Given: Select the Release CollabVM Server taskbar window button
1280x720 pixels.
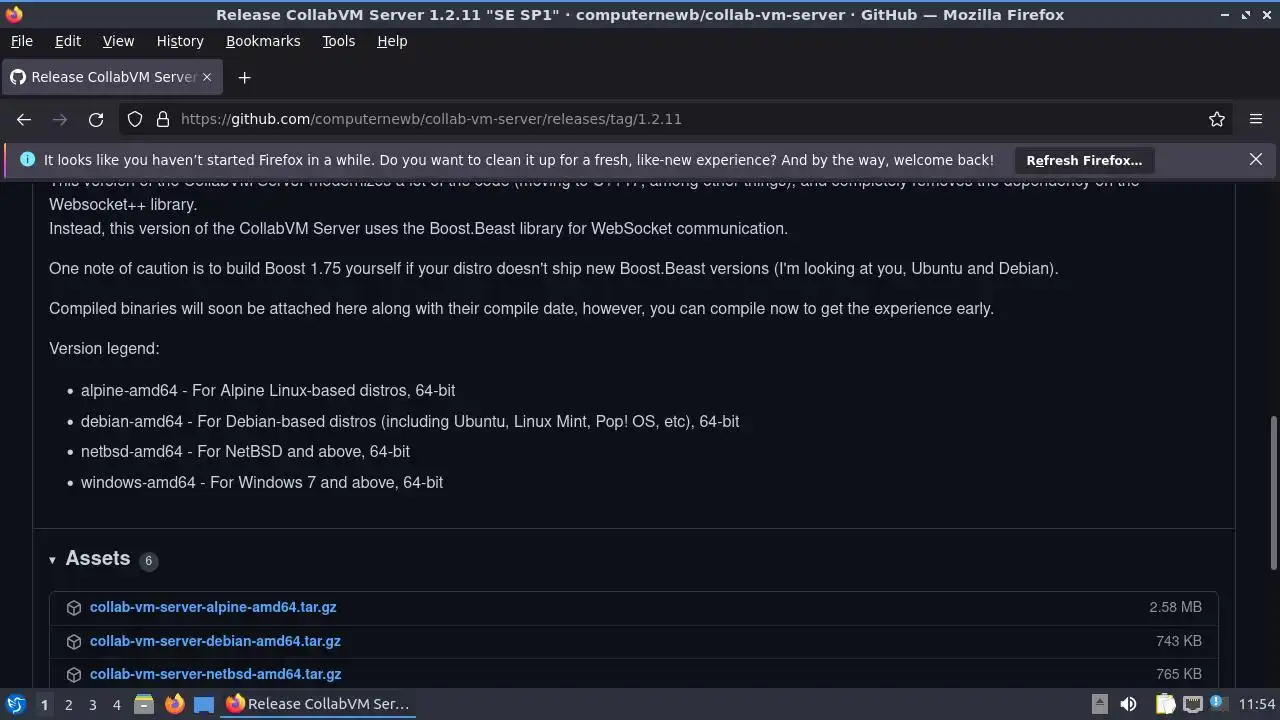Looking at the screenshot, I should tap(318, 704).
